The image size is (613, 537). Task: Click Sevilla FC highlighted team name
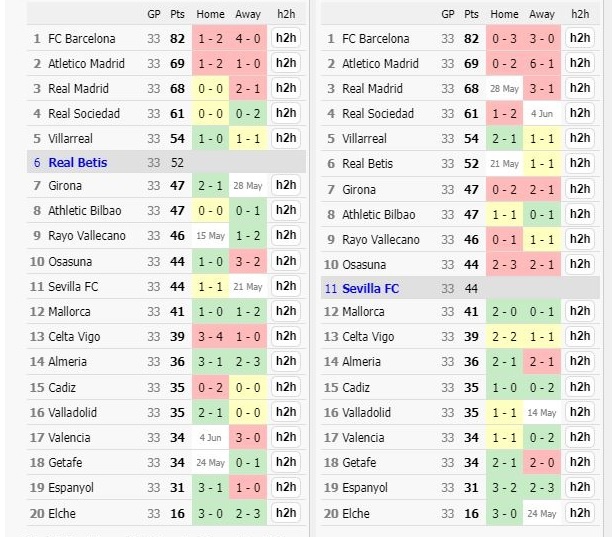click(x=370, y=289)
